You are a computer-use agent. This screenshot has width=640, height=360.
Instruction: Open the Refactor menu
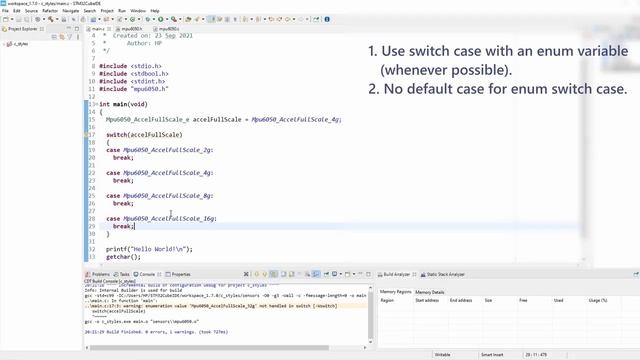[50, 11]
